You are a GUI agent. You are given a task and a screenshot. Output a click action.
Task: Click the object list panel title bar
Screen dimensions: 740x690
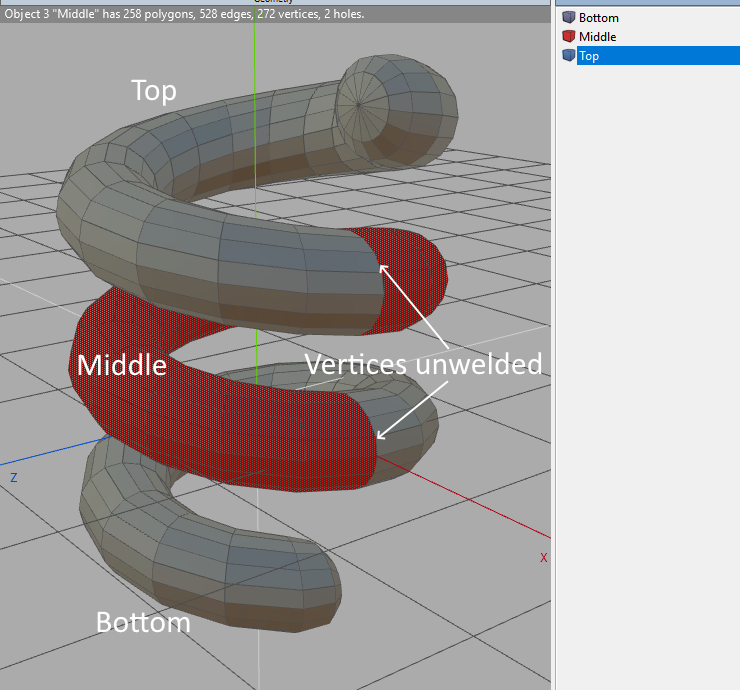647,3
